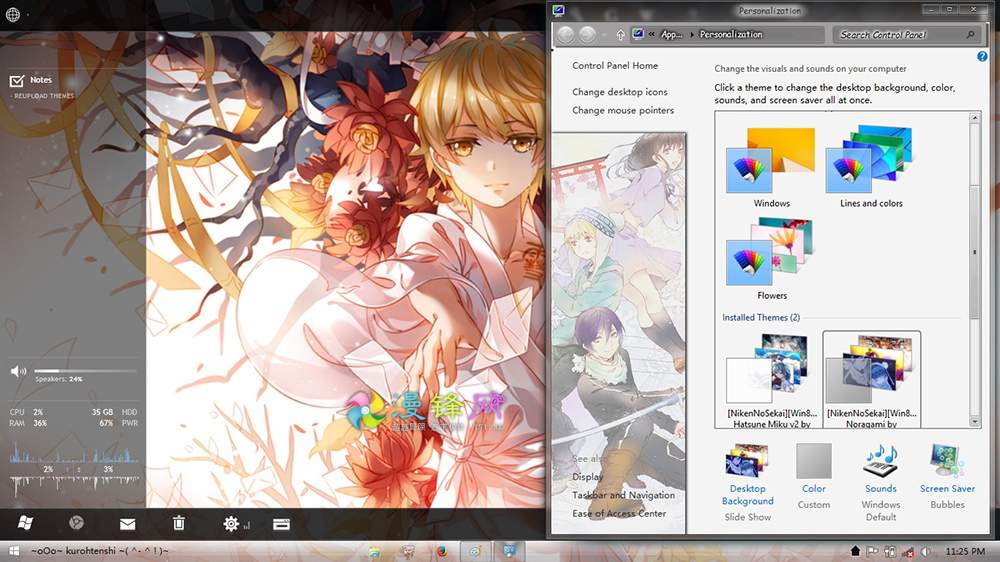Click the Installed Themes (2) group header

click(761, 318)
